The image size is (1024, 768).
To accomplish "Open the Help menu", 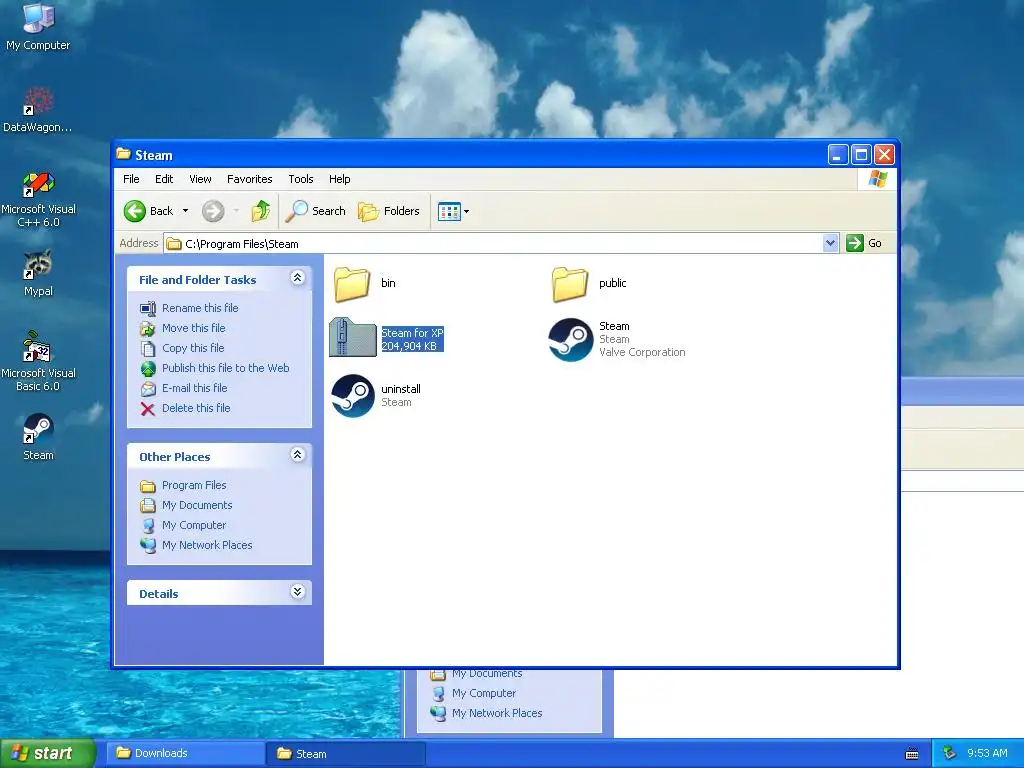I will point(339,179).
